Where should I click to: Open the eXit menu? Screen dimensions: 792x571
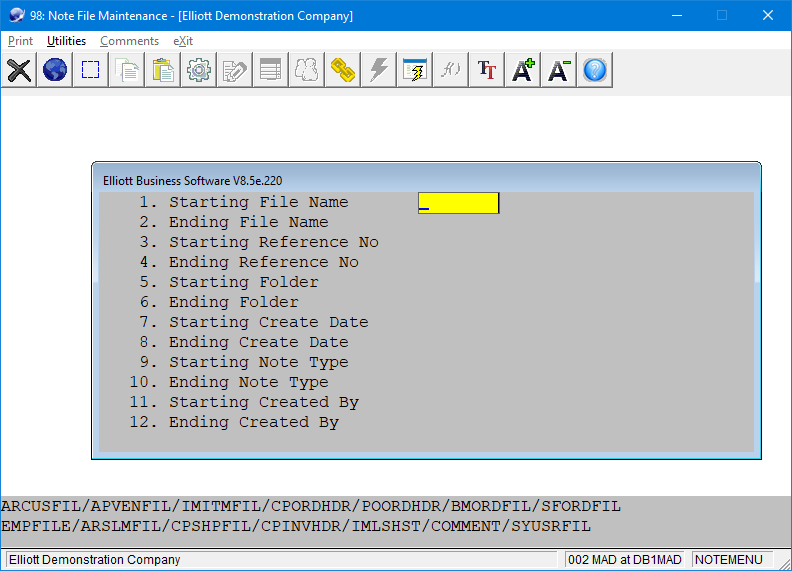click(x=183, y=41)
